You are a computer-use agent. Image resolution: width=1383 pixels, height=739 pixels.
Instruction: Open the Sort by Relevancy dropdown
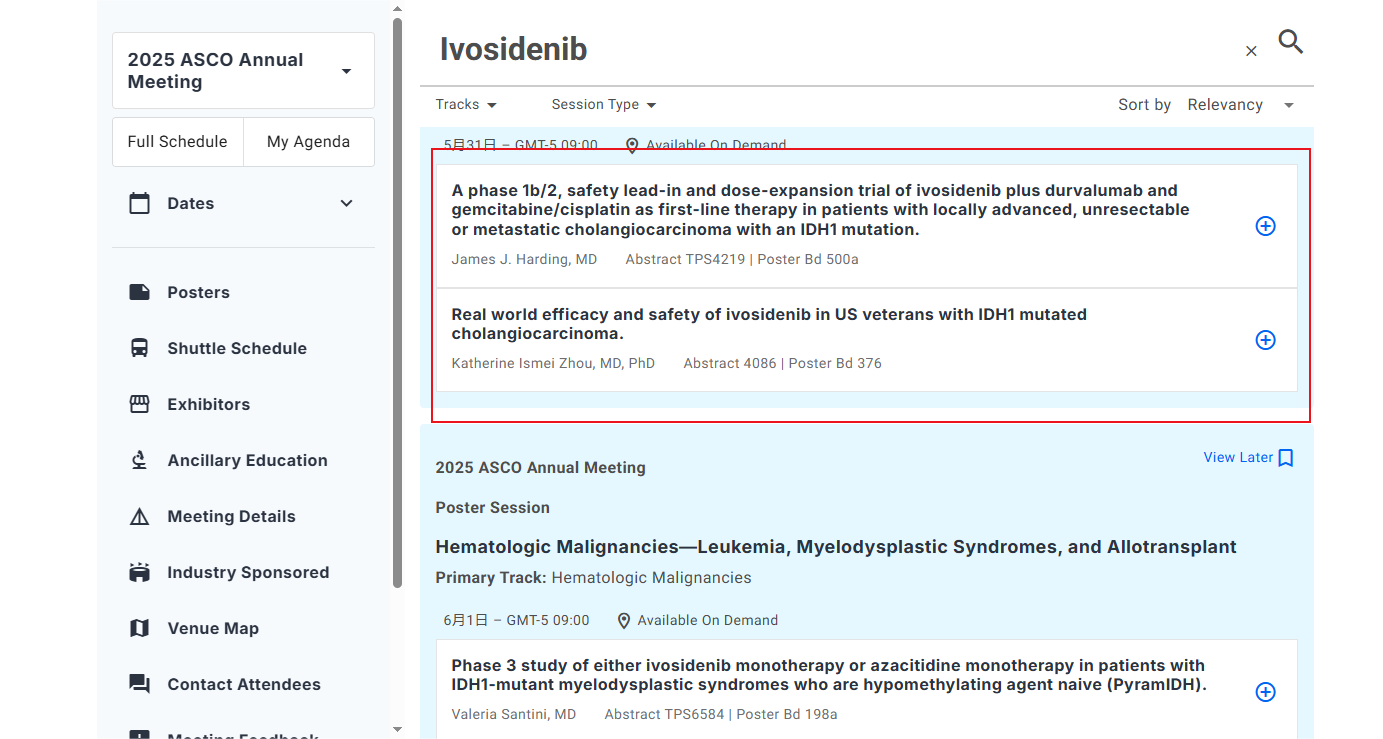point(1240,105)
